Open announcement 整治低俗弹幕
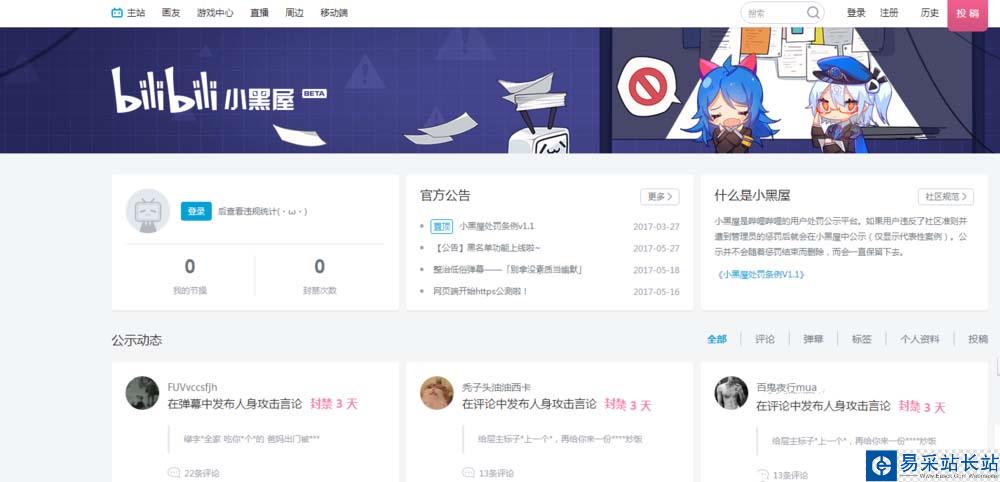1000x482 pixels. click(x=507, y=270)
